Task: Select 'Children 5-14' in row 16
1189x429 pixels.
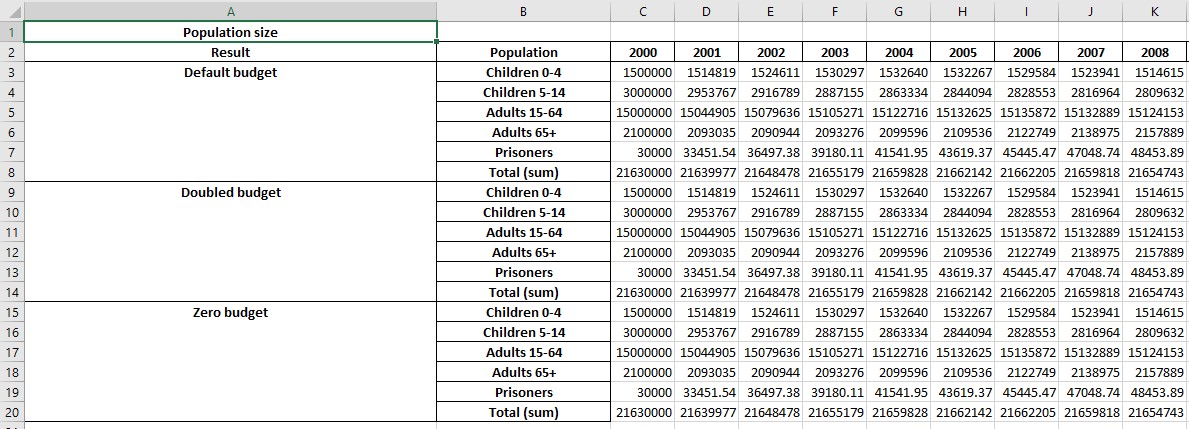Action: pyautogui.click(x=523, y=332)
